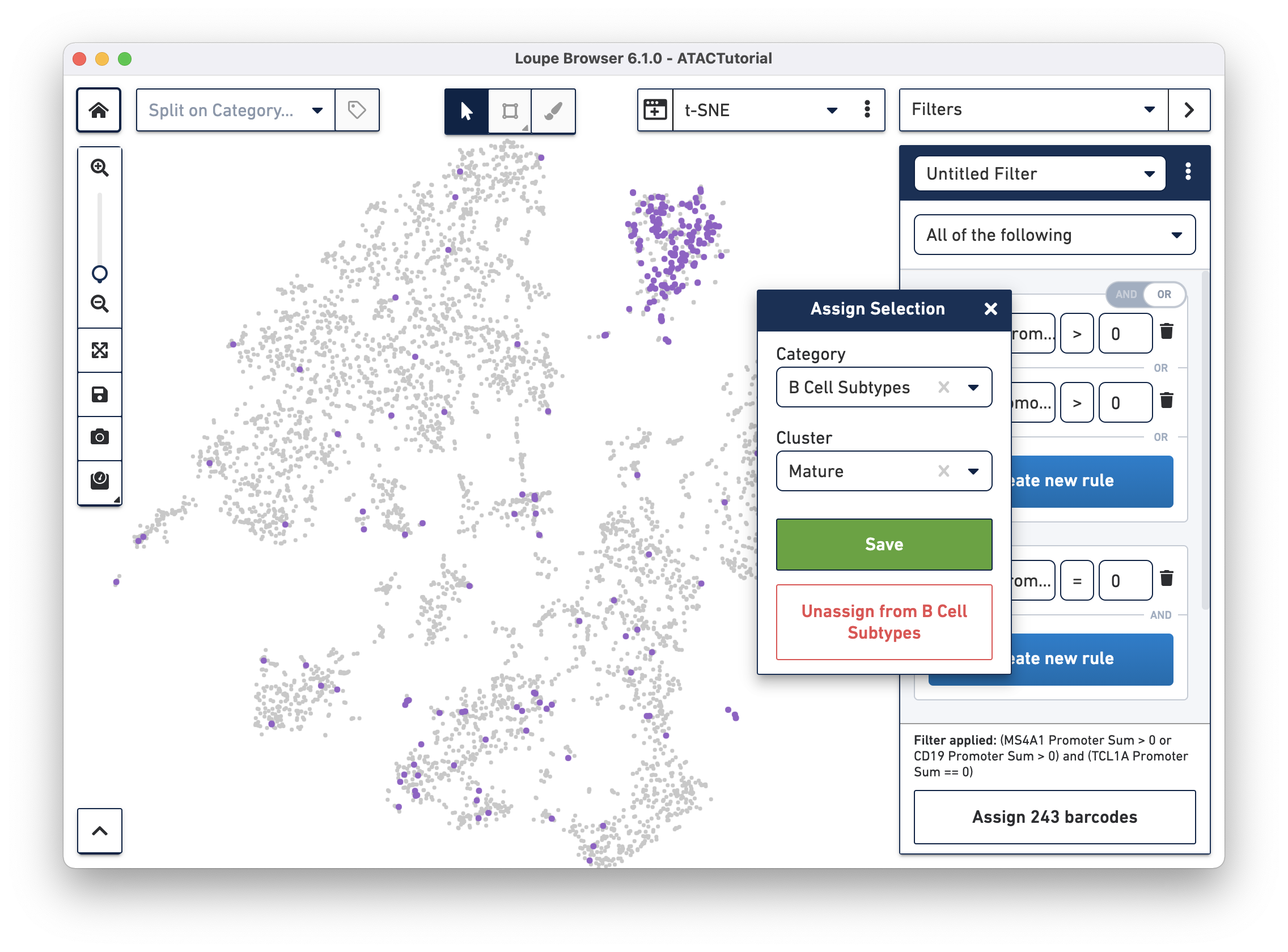1288x952 pixels.
Task: Select the rectangle selection tool
Action: [x=510, y=110]
